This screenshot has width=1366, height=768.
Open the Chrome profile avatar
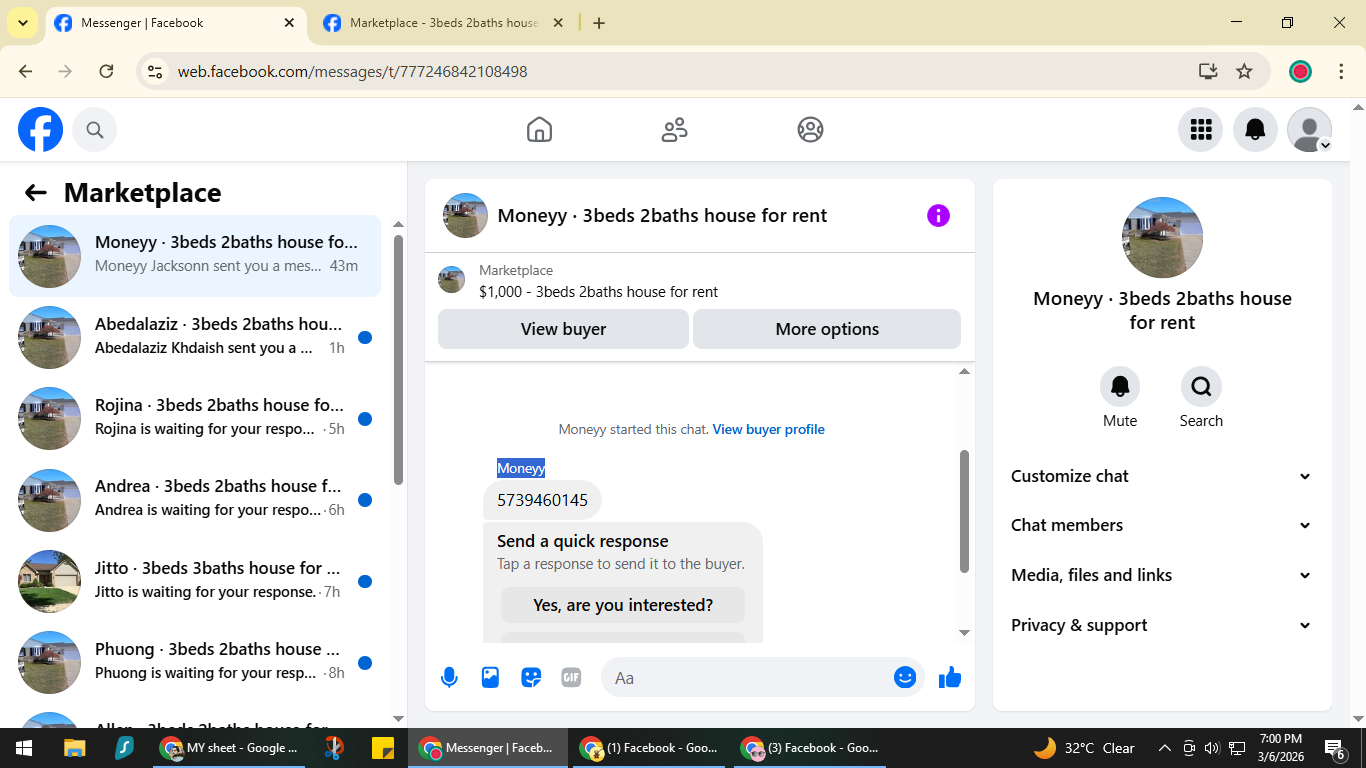(1300, 72)
